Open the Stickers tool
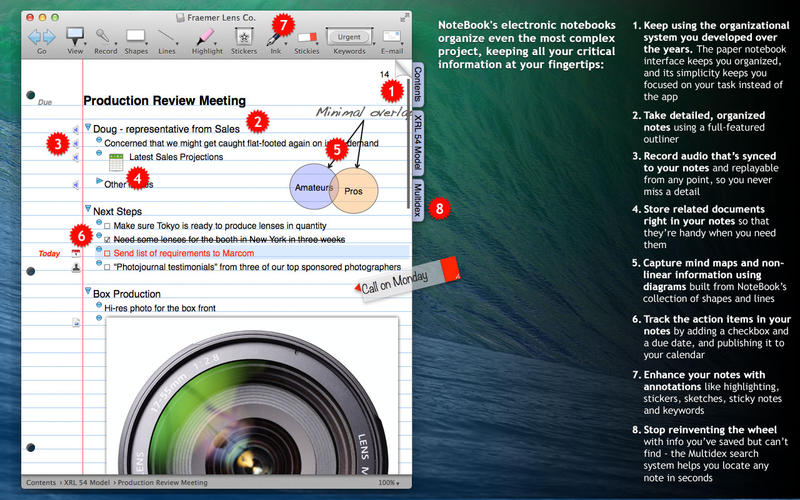The height and width of the screenshot is (500, 800). coord(243,37)
